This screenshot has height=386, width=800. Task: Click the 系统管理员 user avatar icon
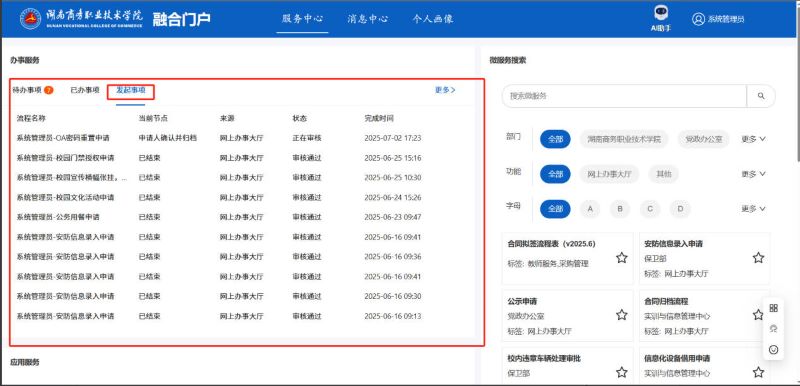pos(698,19)
